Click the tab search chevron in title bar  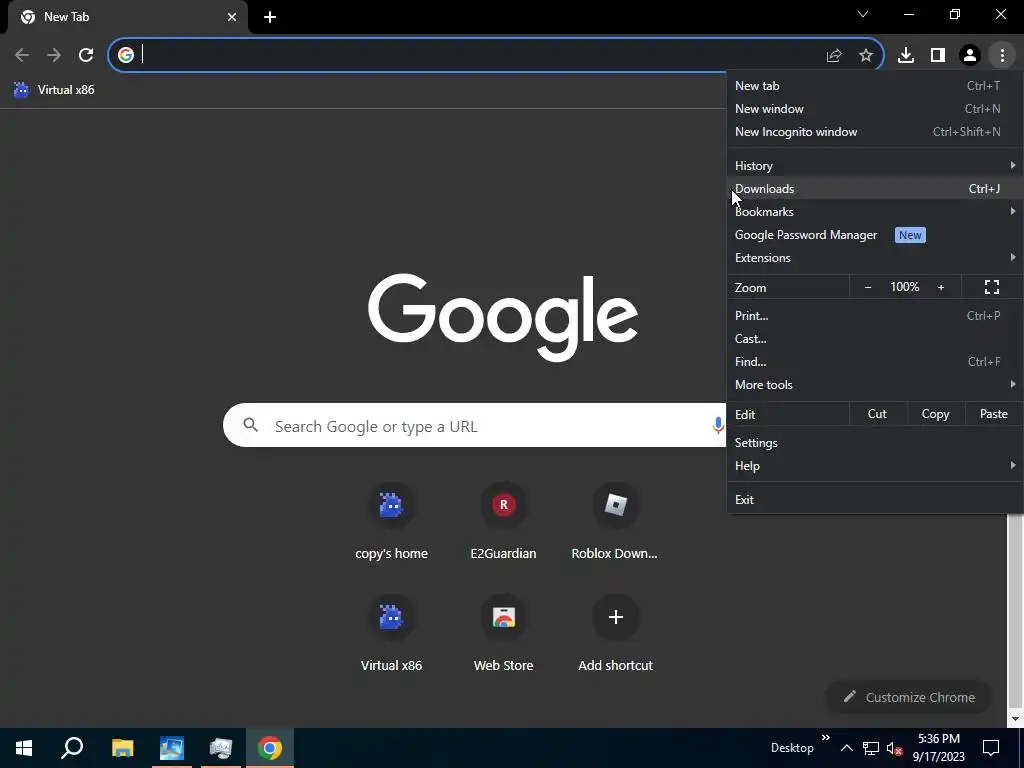tap(863, 14)
